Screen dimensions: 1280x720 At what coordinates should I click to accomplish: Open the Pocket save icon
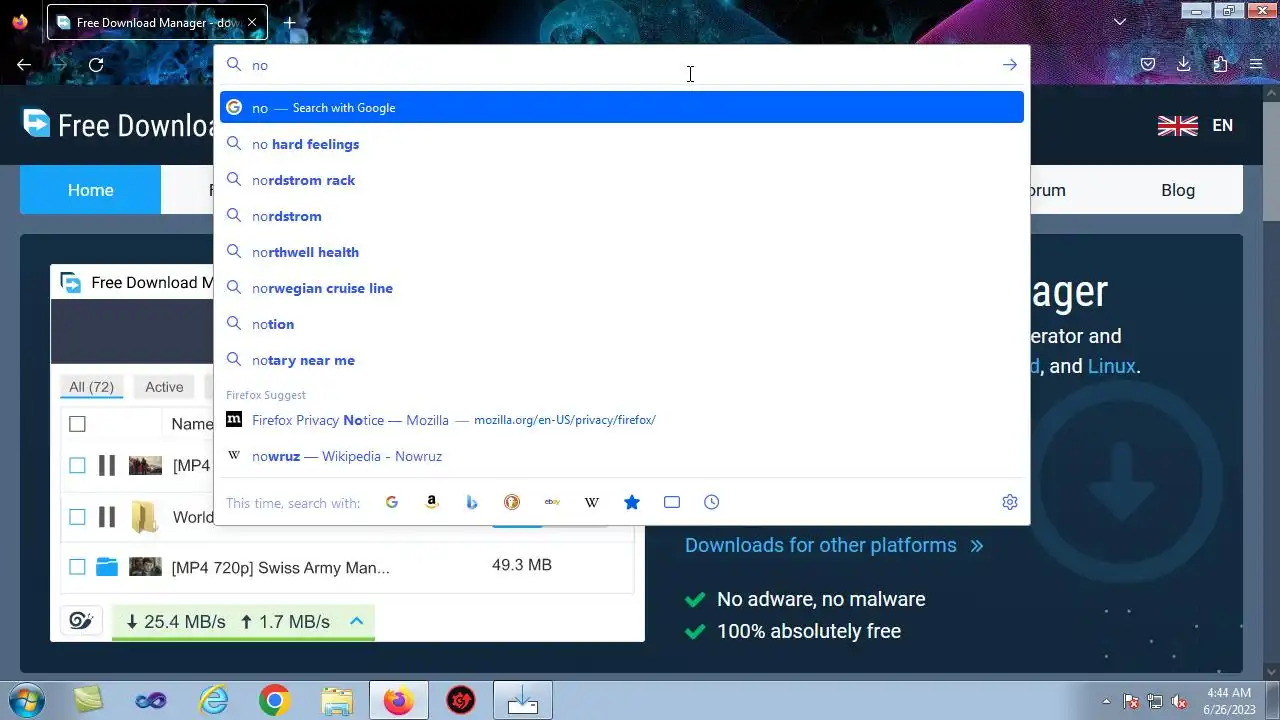pyautogui.click(x=1148, y=65)
